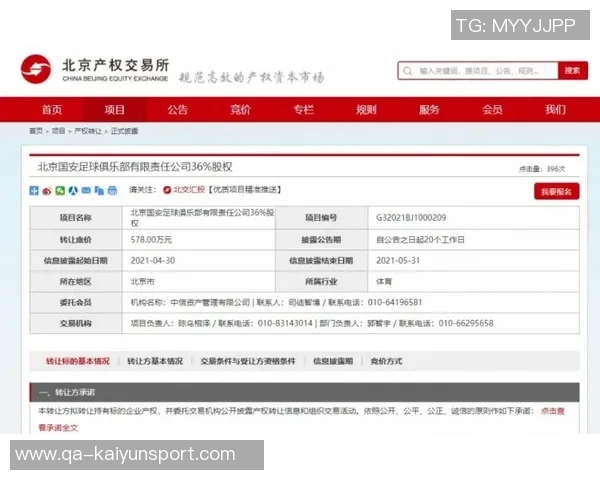Open the 项目 navigation item
Image resolution: width=600 pixels, height=480 pixels.
click(x=114, y=110)
